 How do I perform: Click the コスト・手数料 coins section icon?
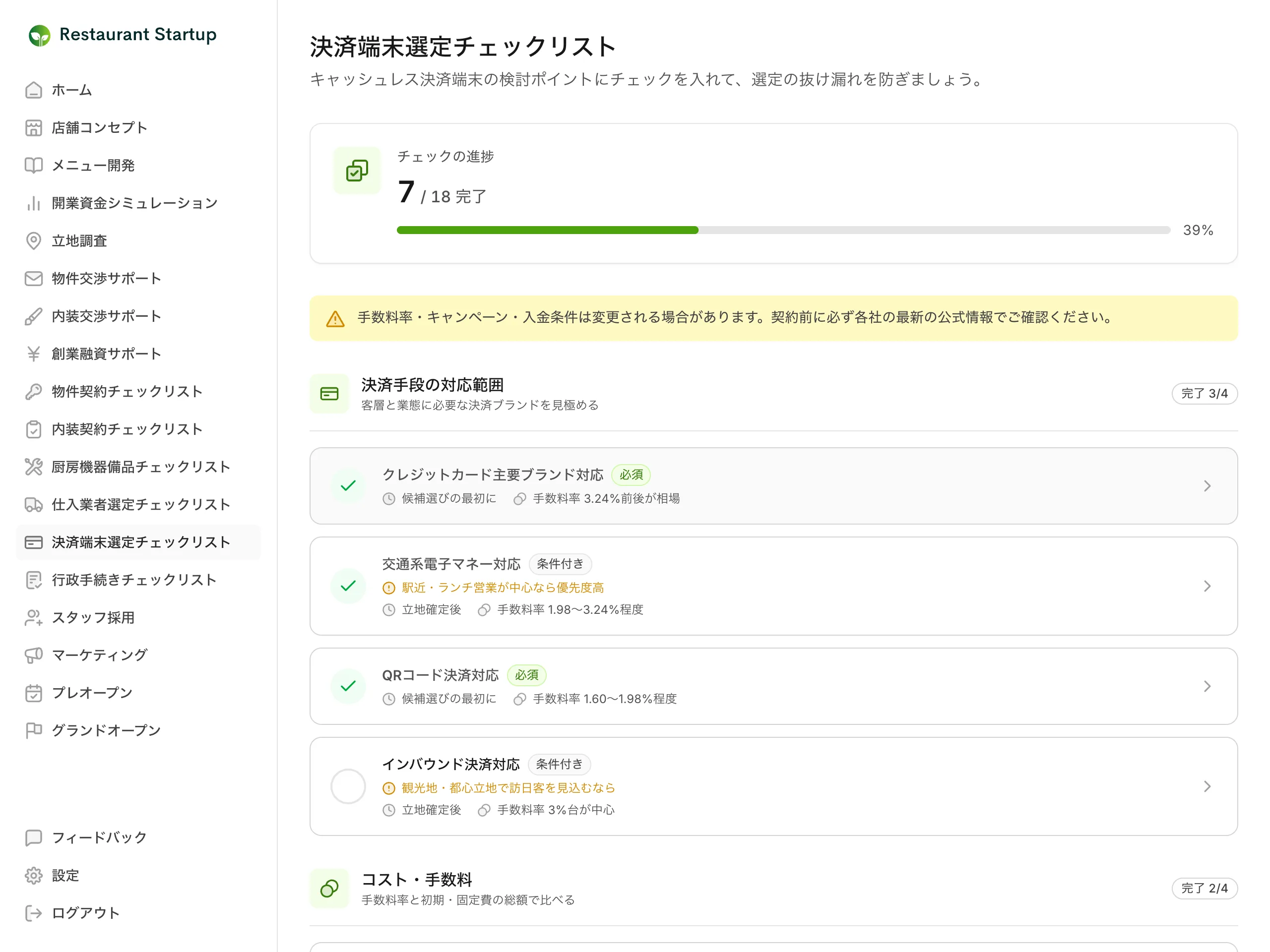tap(329, 889)
